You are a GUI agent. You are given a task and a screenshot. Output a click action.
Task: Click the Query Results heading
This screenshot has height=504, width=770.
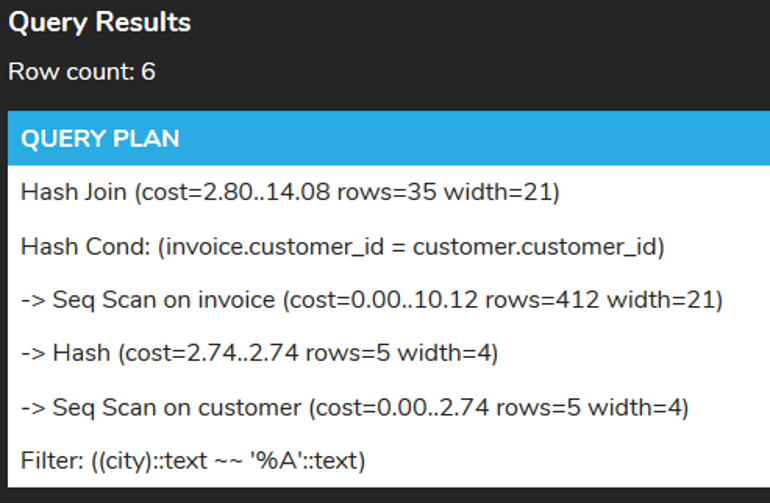click(99, 22)
